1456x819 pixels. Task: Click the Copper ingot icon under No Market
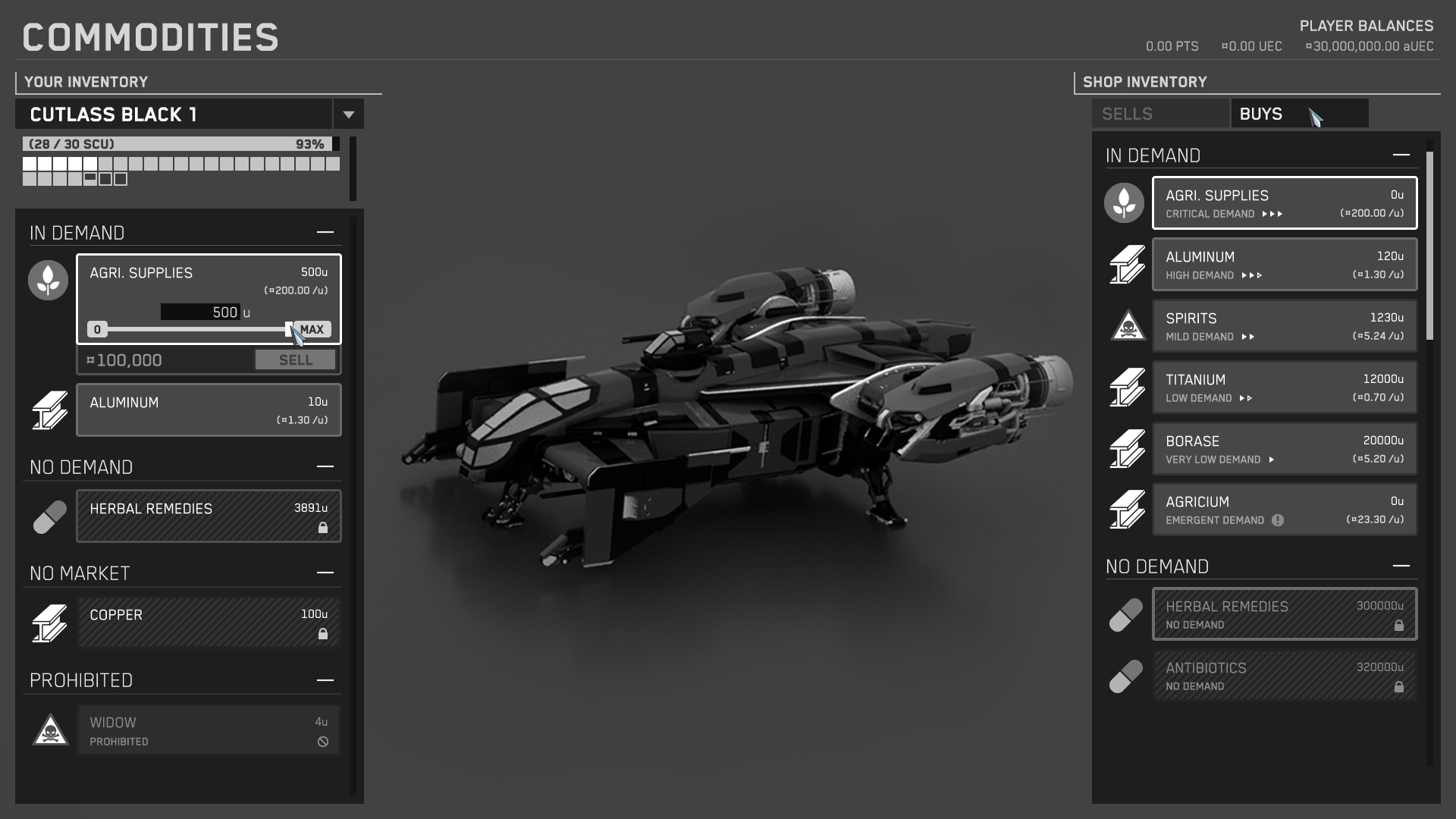[x=49, y=623]
